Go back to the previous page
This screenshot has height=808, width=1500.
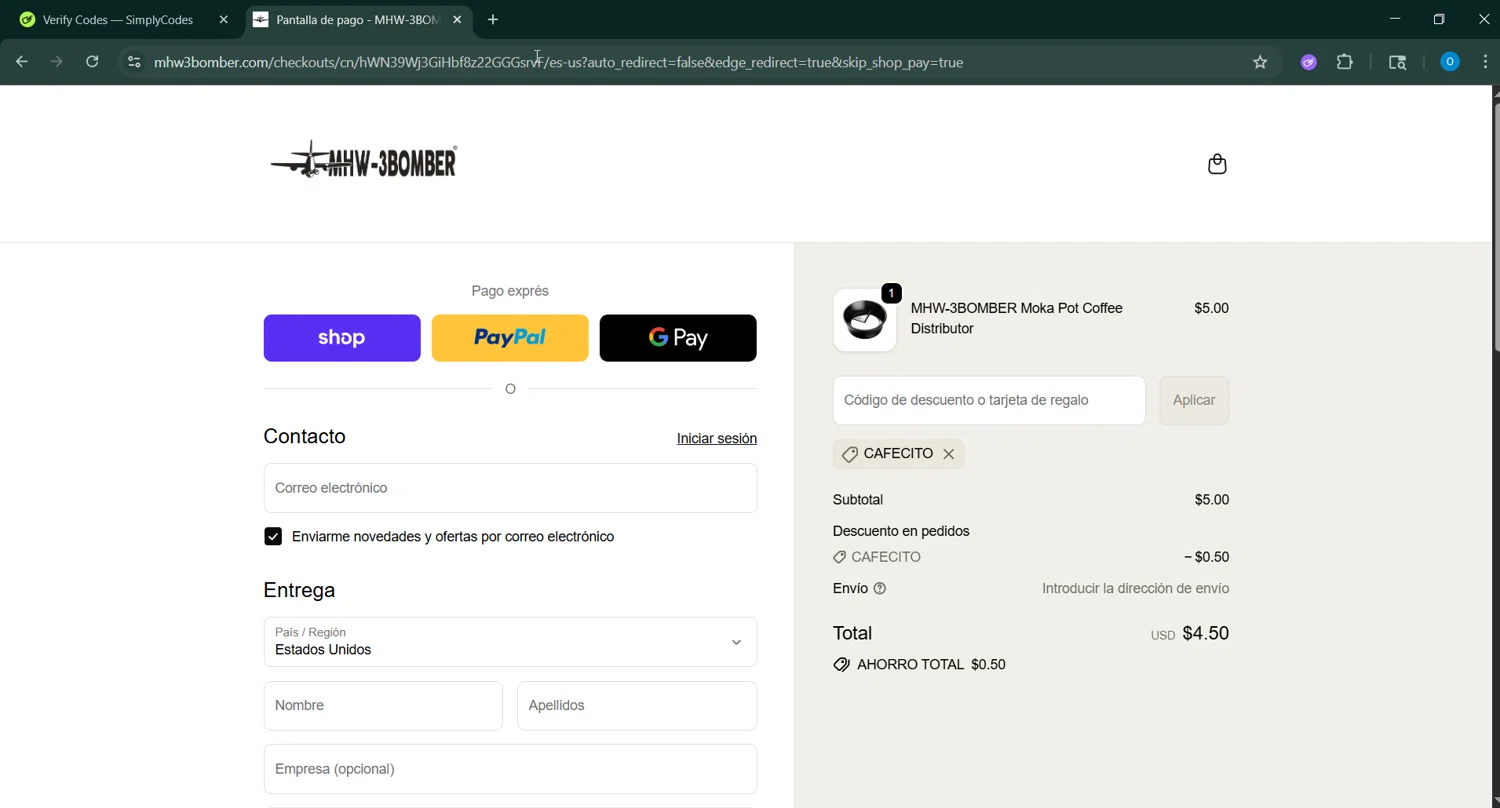(22, 62)
